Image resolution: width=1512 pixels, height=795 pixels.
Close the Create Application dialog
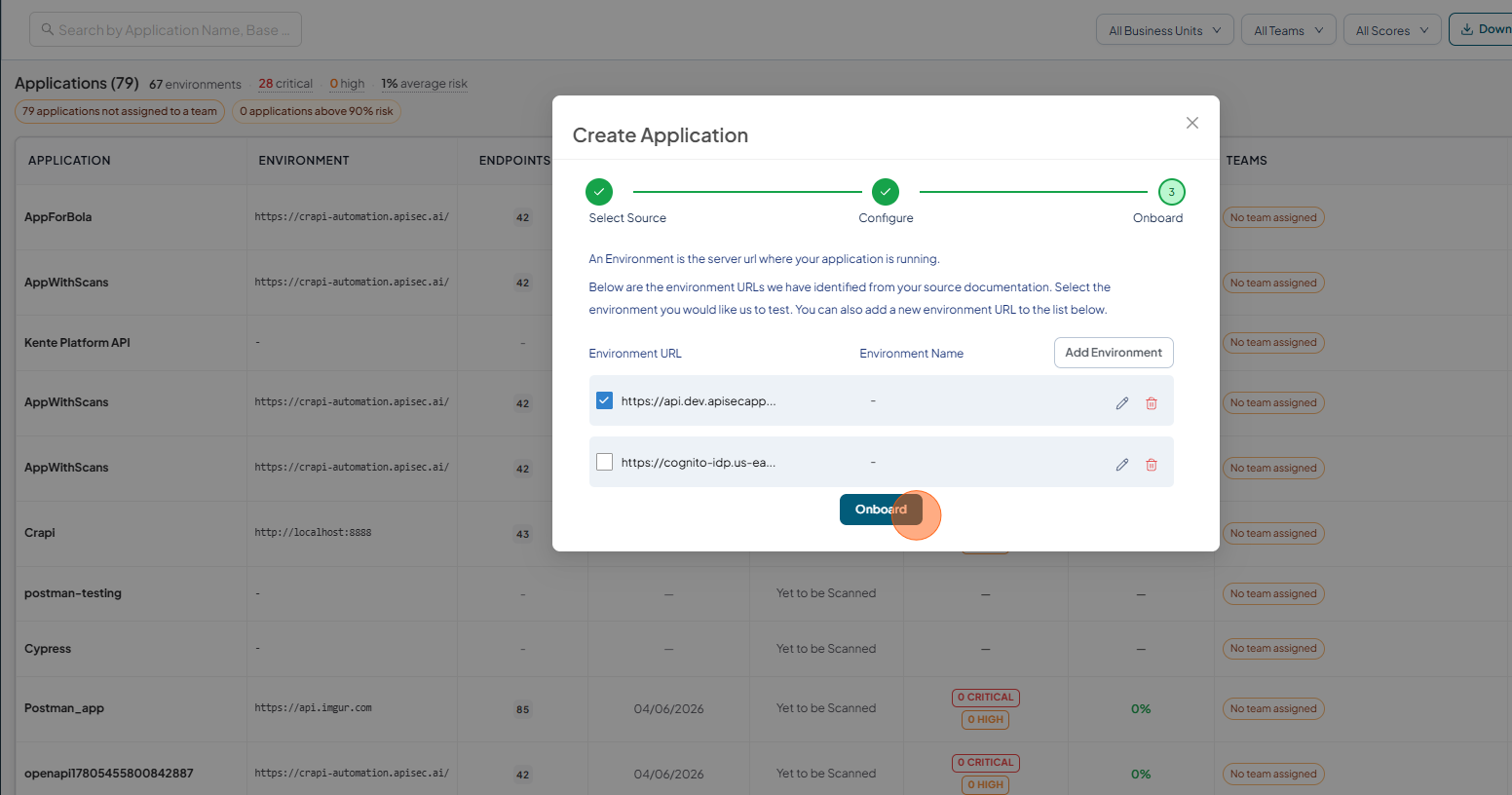click(x=1192, y=123)
